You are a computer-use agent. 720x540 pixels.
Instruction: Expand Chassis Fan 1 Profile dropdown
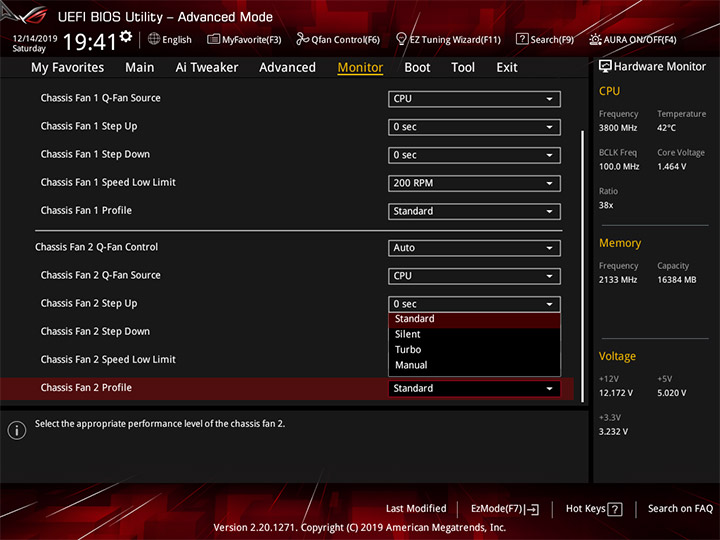click(x=474, y=211)
